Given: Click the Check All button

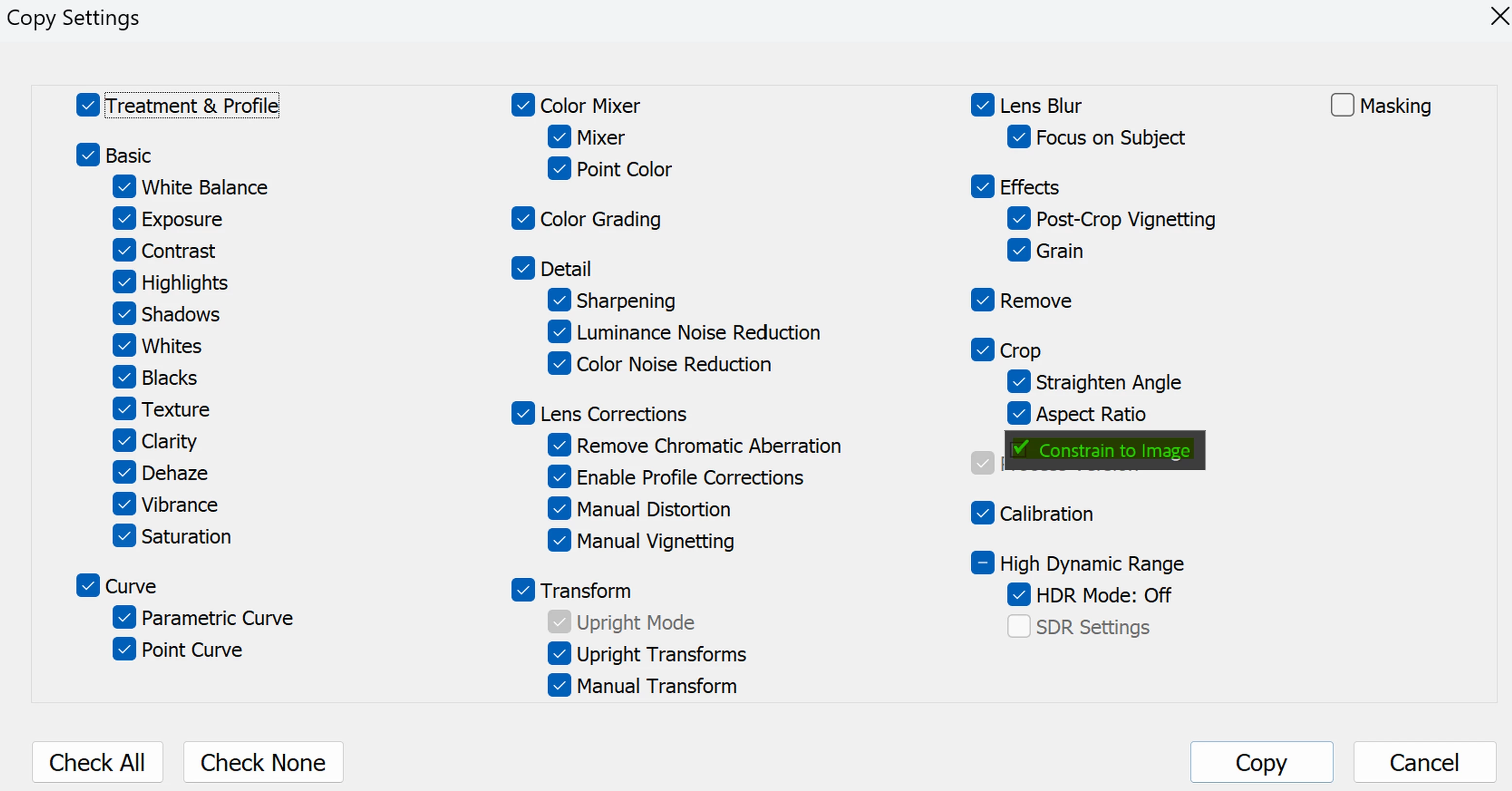Looking at the screenshot, I should pos(98,762).
